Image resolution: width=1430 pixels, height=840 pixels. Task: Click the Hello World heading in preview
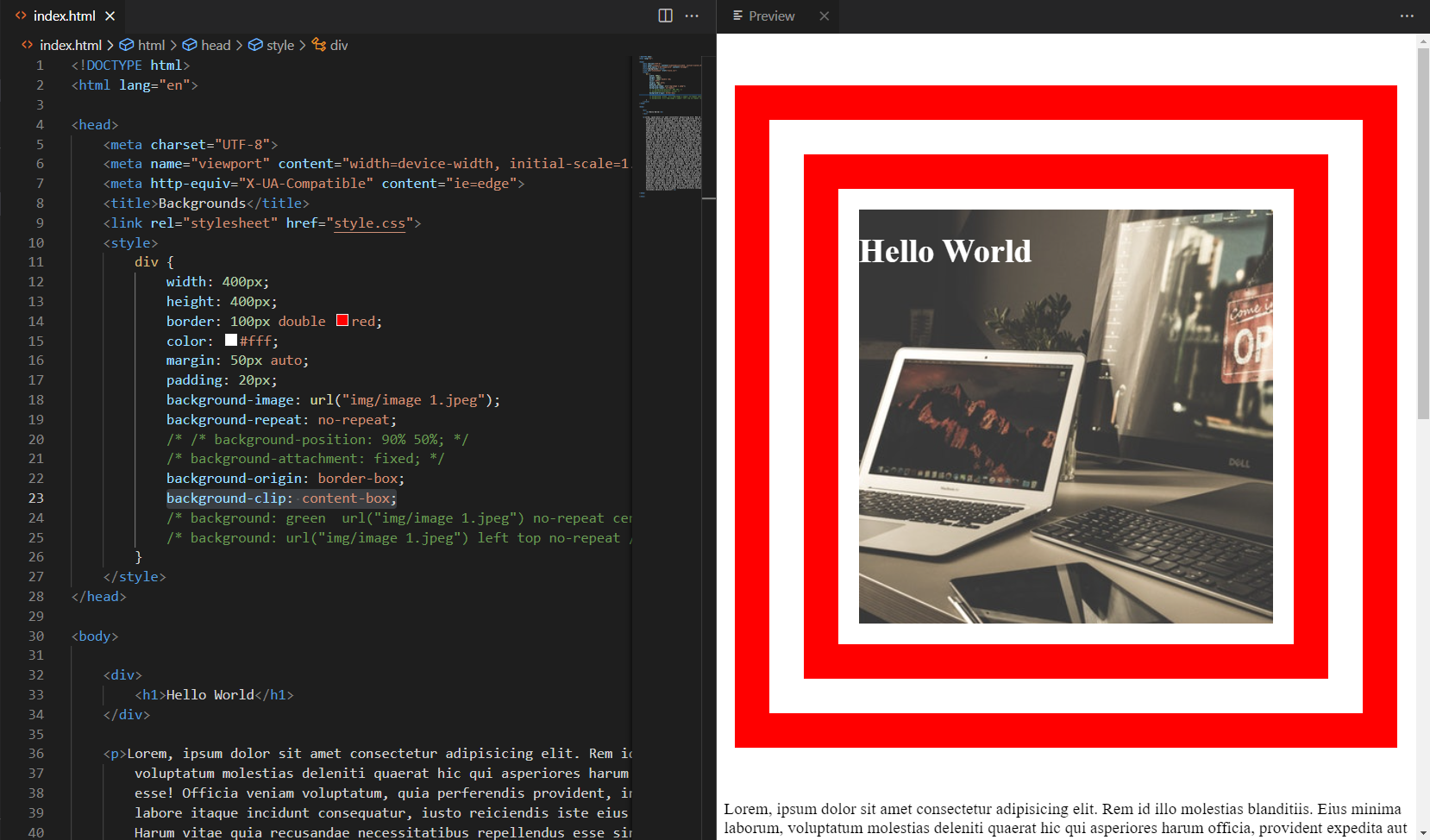click(x=944, y=252)
